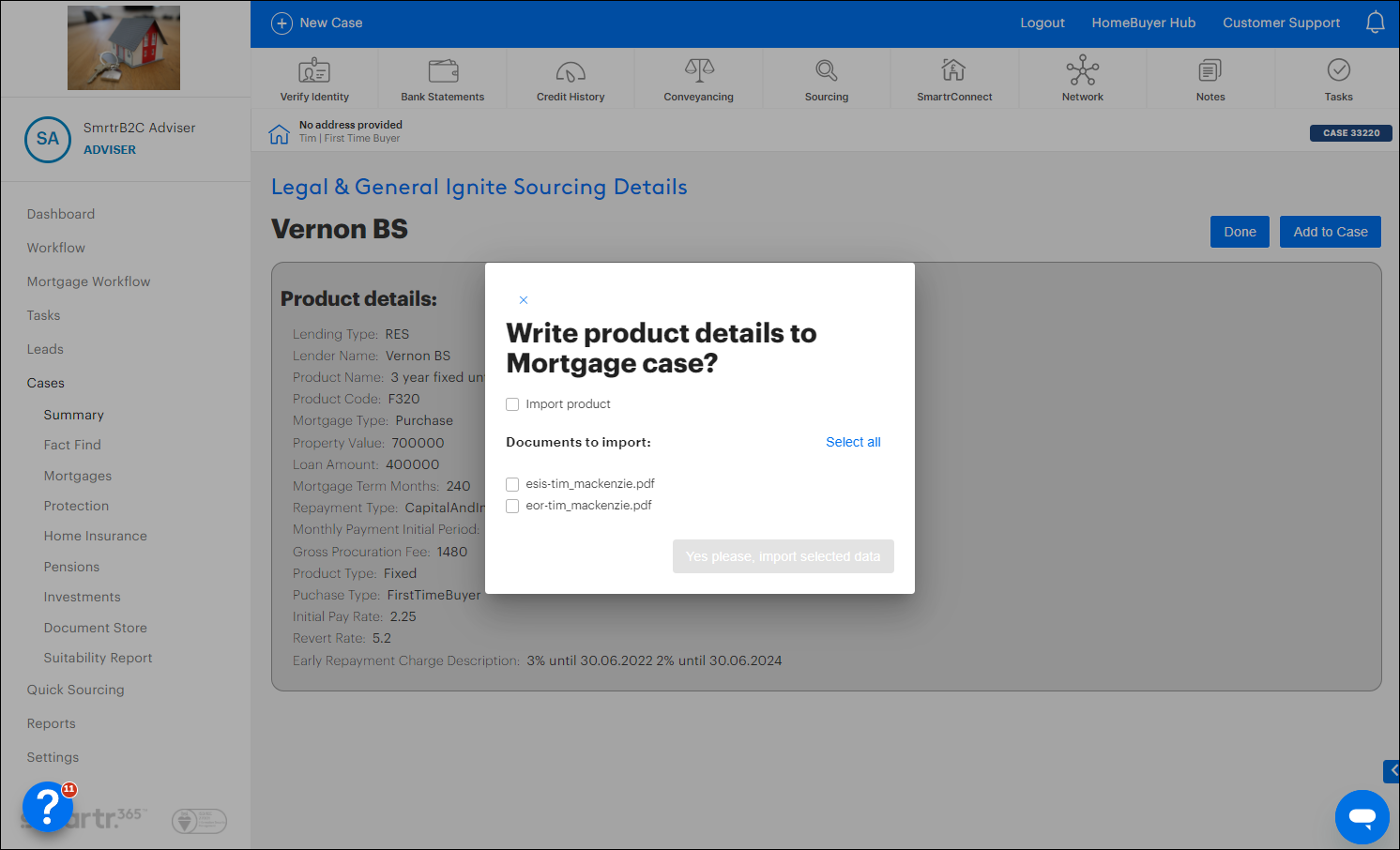Close the import dialog with X

[x=524, y=300]
